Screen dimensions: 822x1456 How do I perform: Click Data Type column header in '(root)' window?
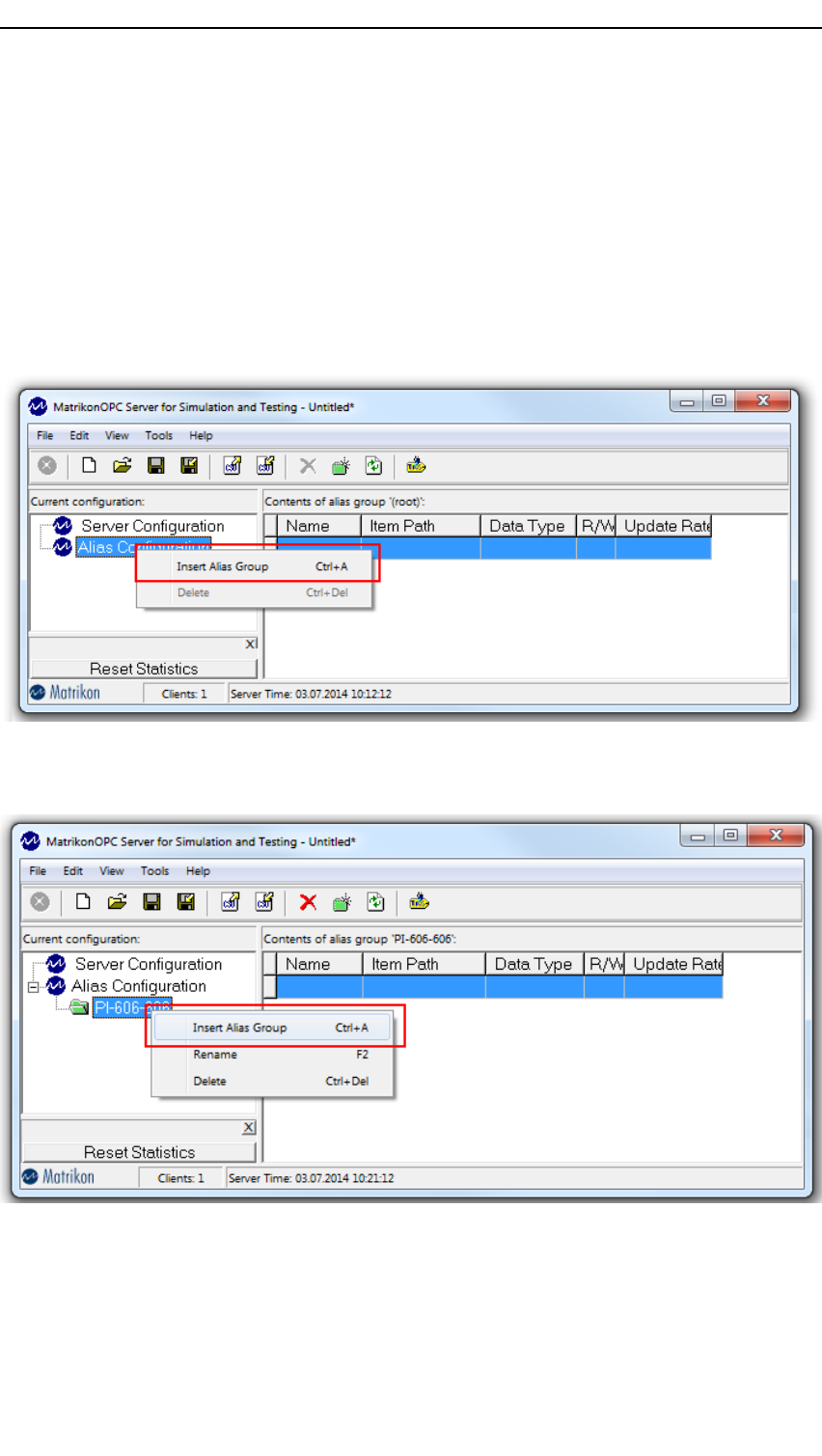(529, 526)
